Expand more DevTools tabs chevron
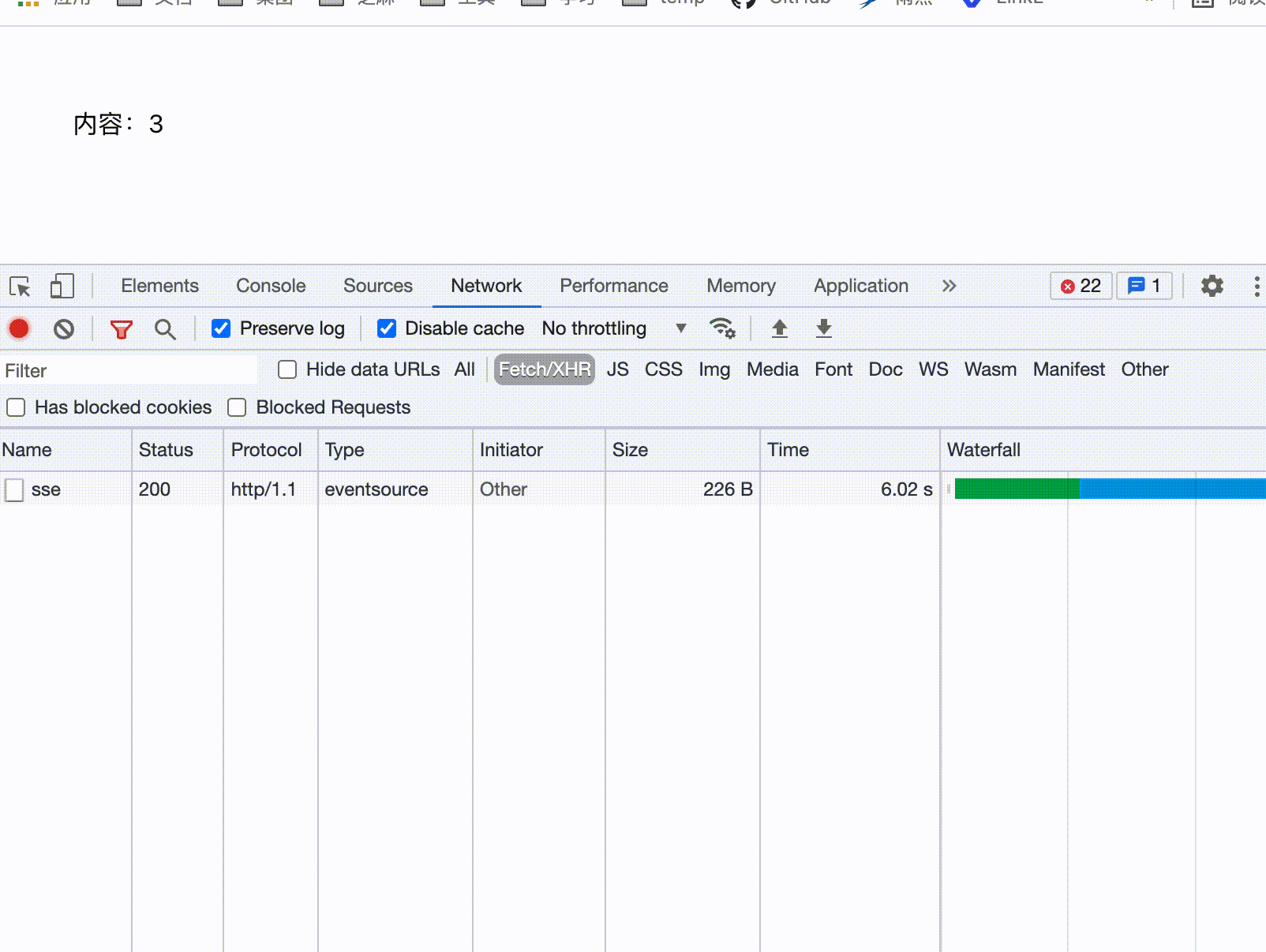1266x952 pixels. [x=949, y=286]
